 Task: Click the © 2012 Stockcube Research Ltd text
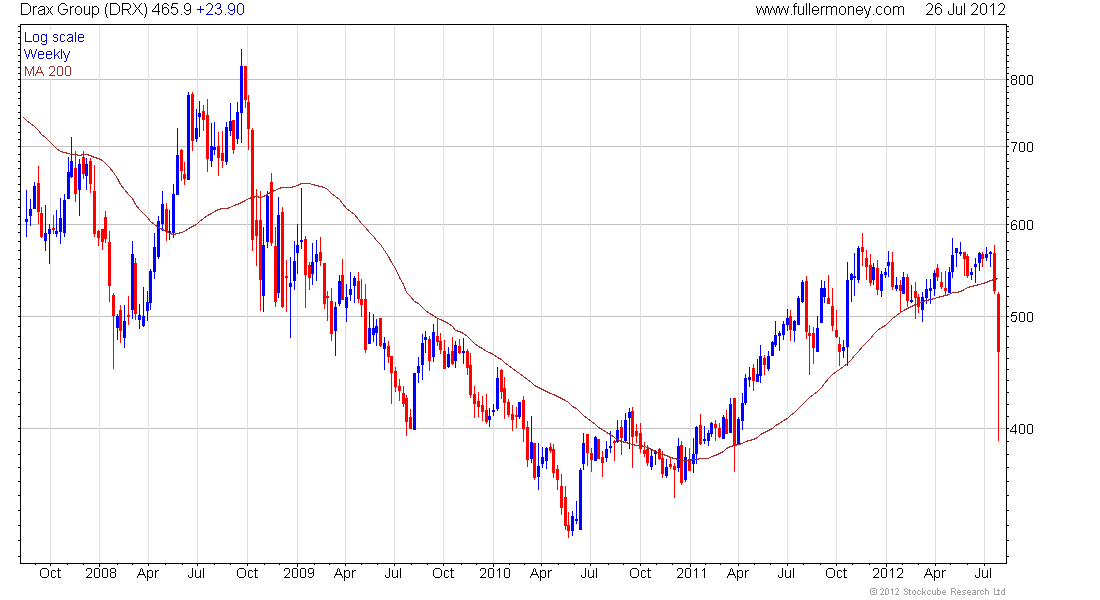click(937, 592)
